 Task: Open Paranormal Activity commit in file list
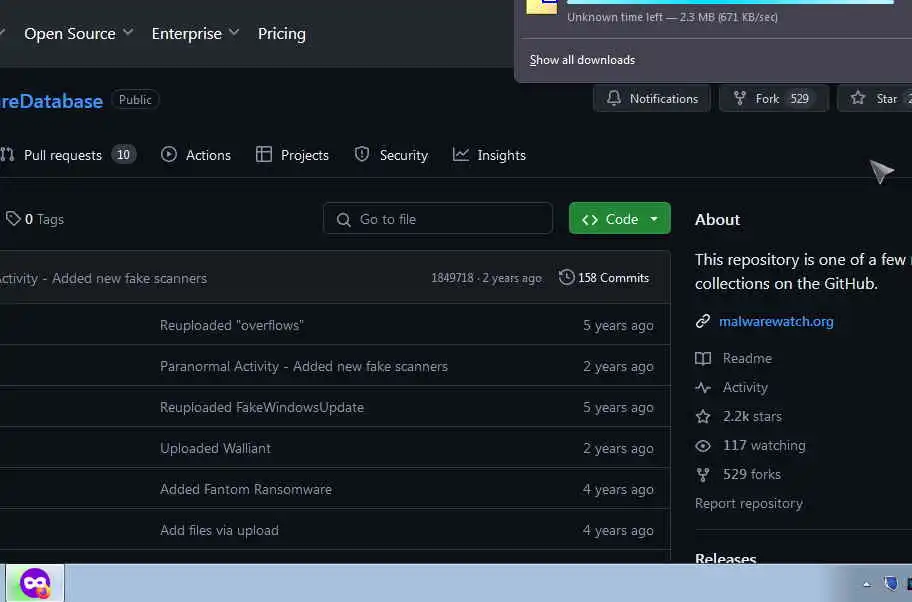pyautogui.click(x=304, y=366)
